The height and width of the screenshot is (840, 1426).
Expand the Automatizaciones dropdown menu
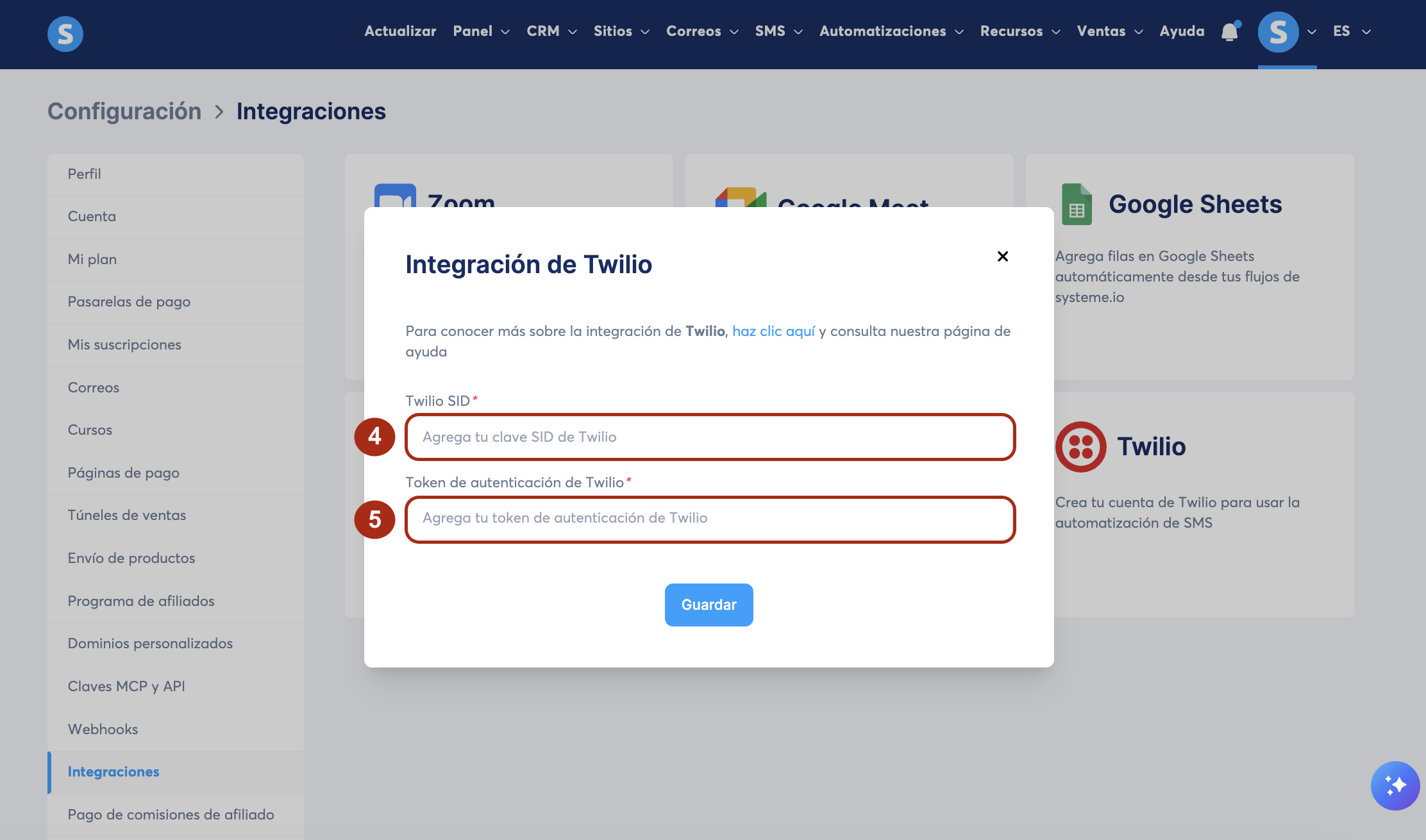891,31
